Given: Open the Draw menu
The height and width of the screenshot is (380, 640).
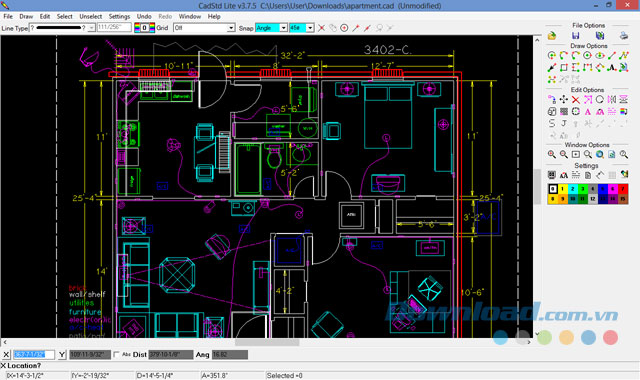Looking at the screenshot, I should pyautogui.click(x=26, y=16).
